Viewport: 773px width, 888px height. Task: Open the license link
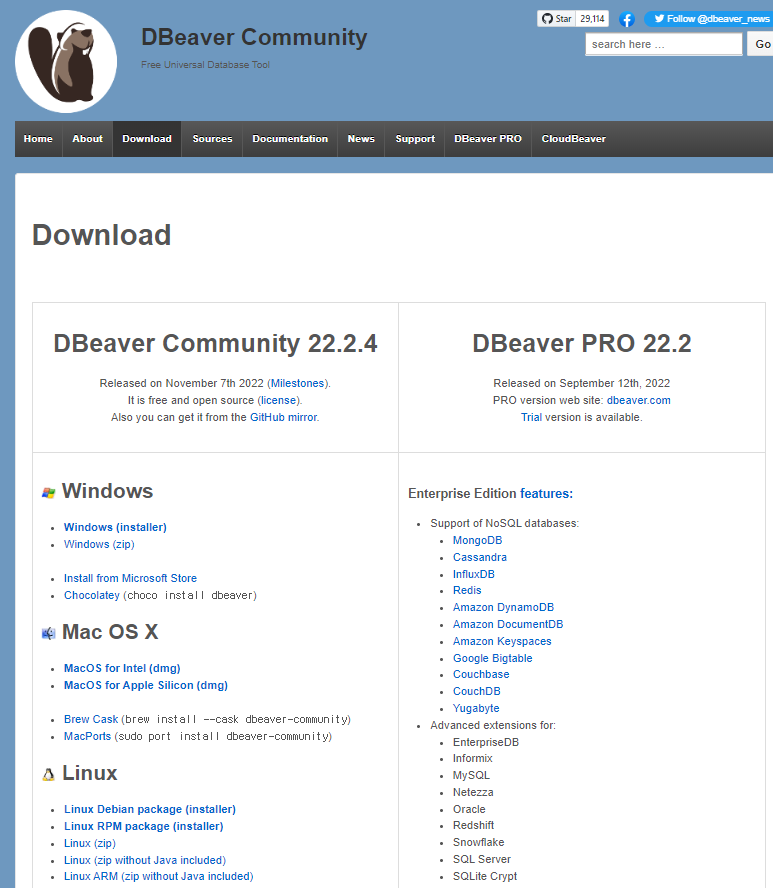click(278, 400)
